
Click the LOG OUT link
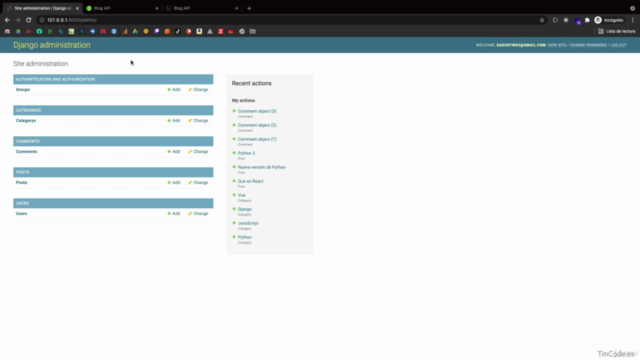coord(618,45)
